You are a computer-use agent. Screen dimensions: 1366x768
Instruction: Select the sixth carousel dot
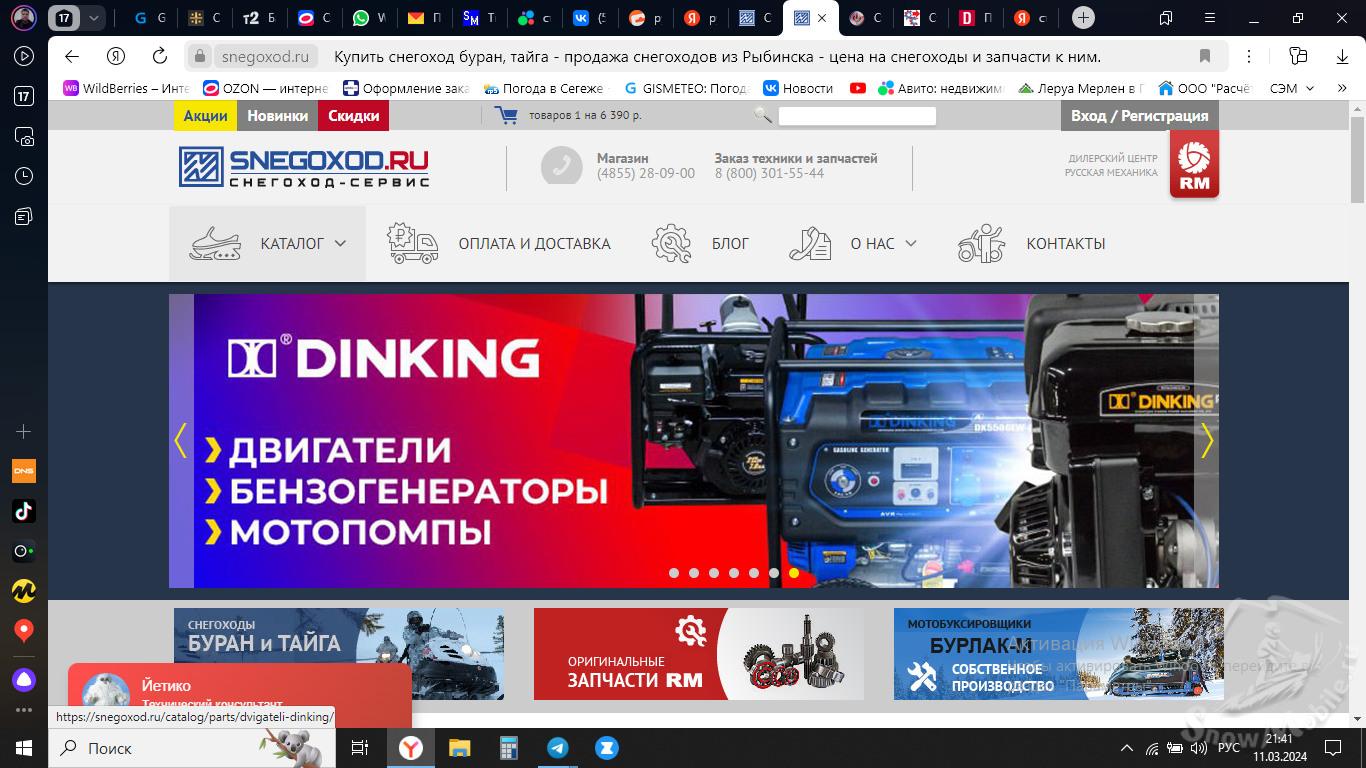tap(774, 573)
